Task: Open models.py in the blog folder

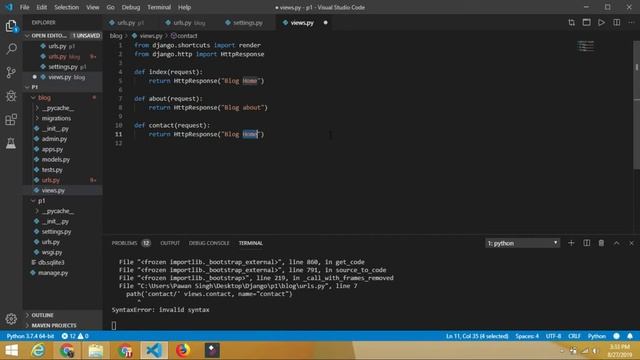Action: (56, 159)
